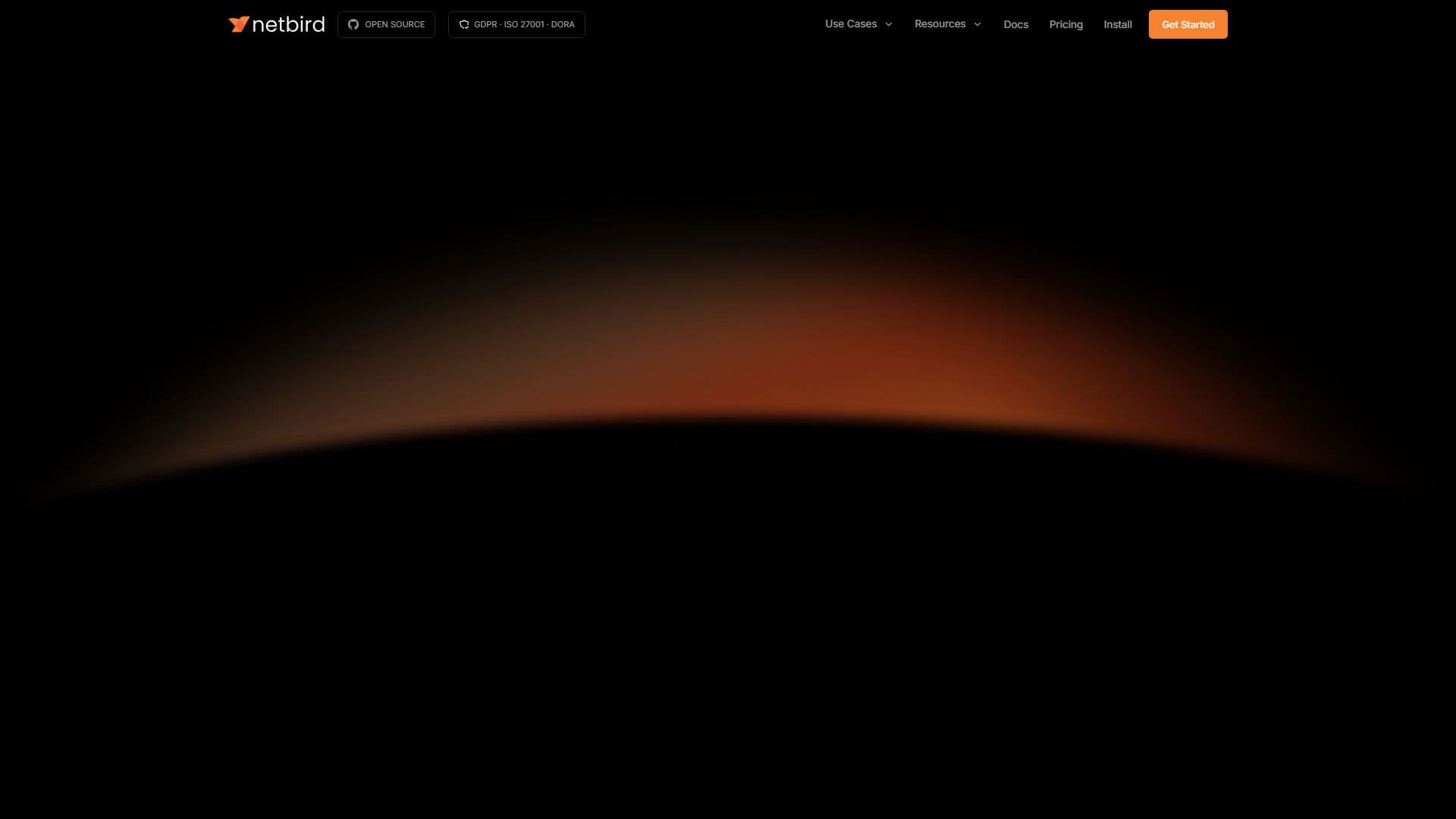The width and height of the screenshot is (1456, 819).
Task: Click the GitHub icon in Open Source badge
Action: [x=353, y=24]
